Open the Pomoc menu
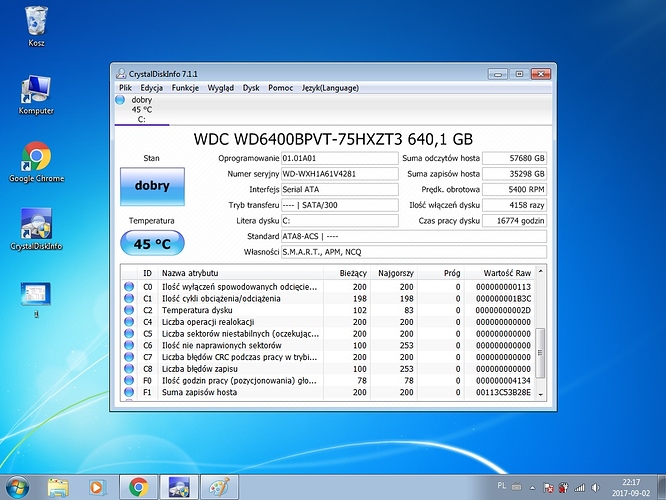 click(280, 88)
